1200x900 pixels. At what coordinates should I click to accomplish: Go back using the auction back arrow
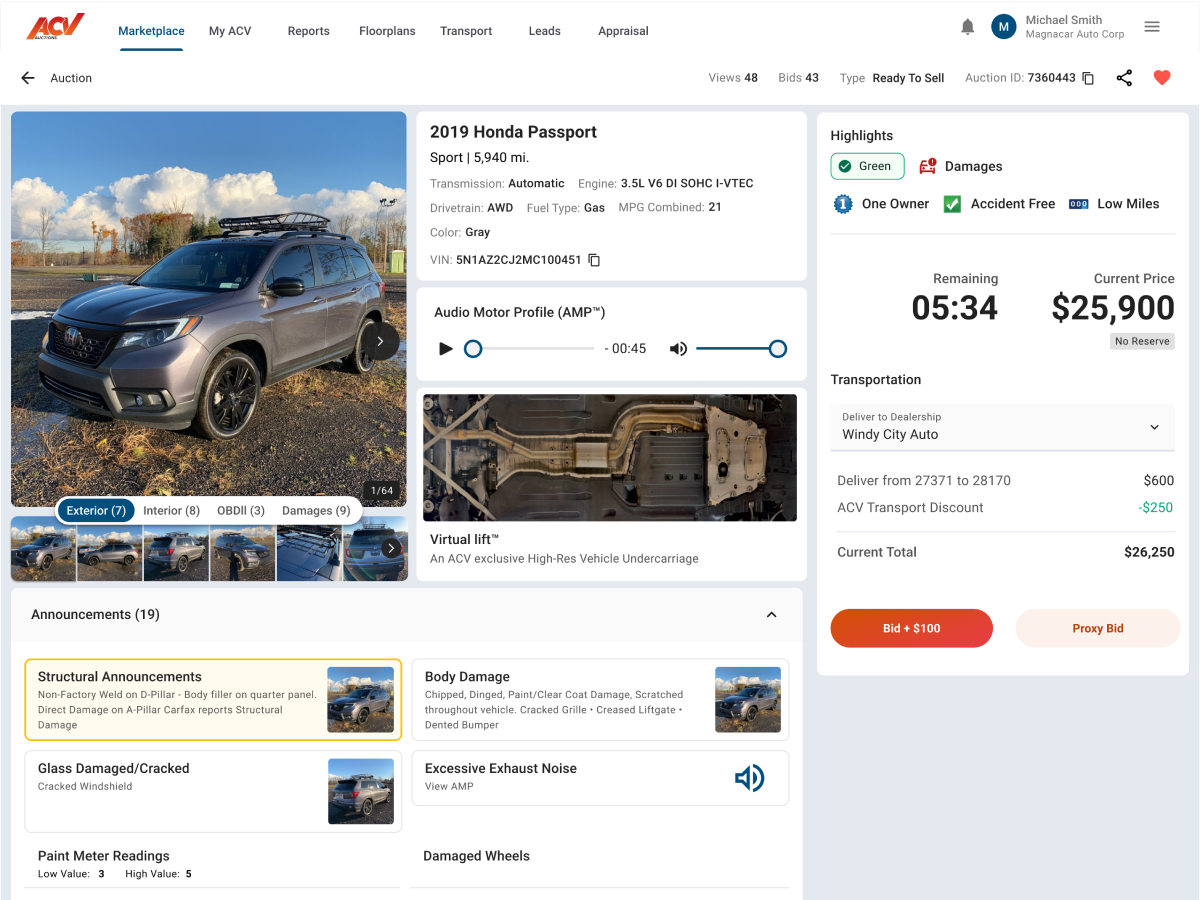point(27,77)
